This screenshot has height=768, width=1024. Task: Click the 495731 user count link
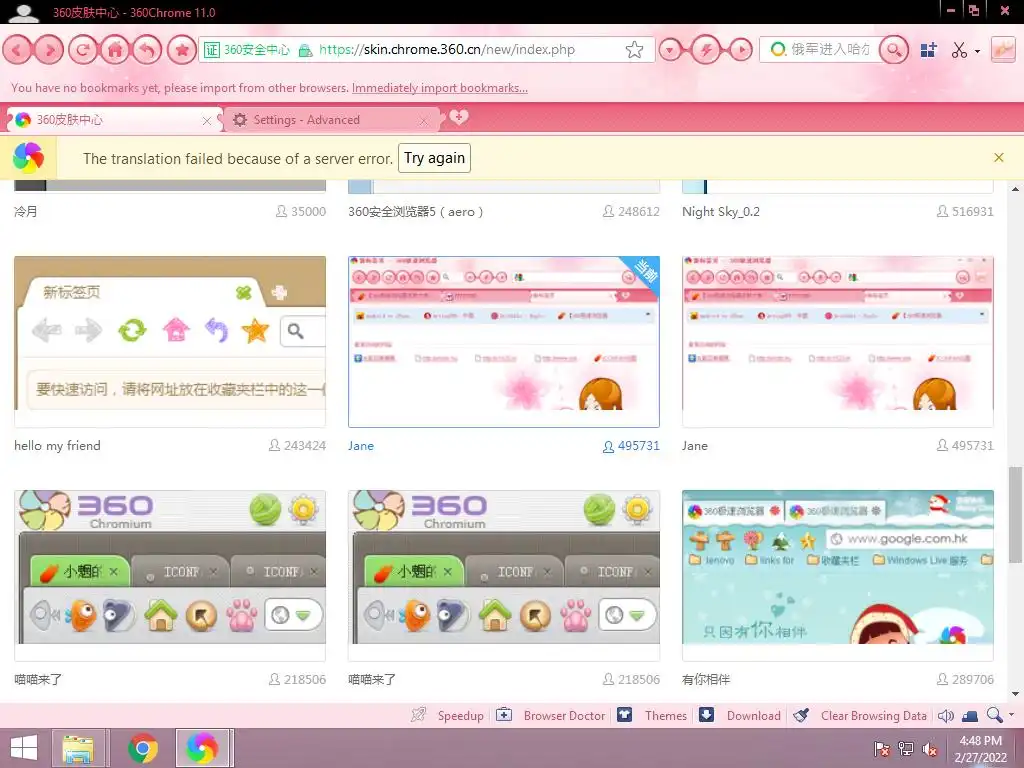coord(631,445)
